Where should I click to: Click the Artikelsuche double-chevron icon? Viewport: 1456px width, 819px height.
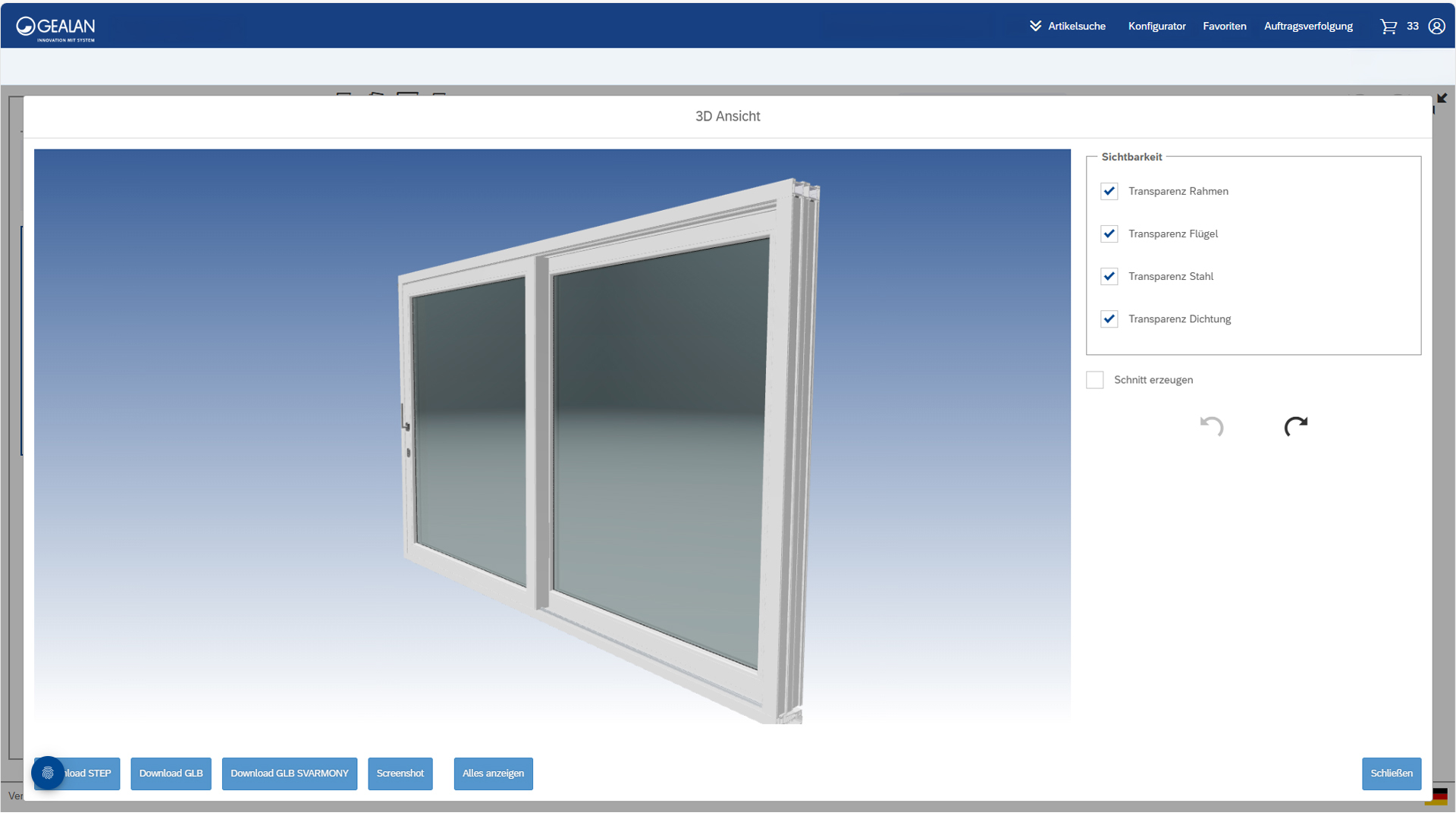[1035, 26]
